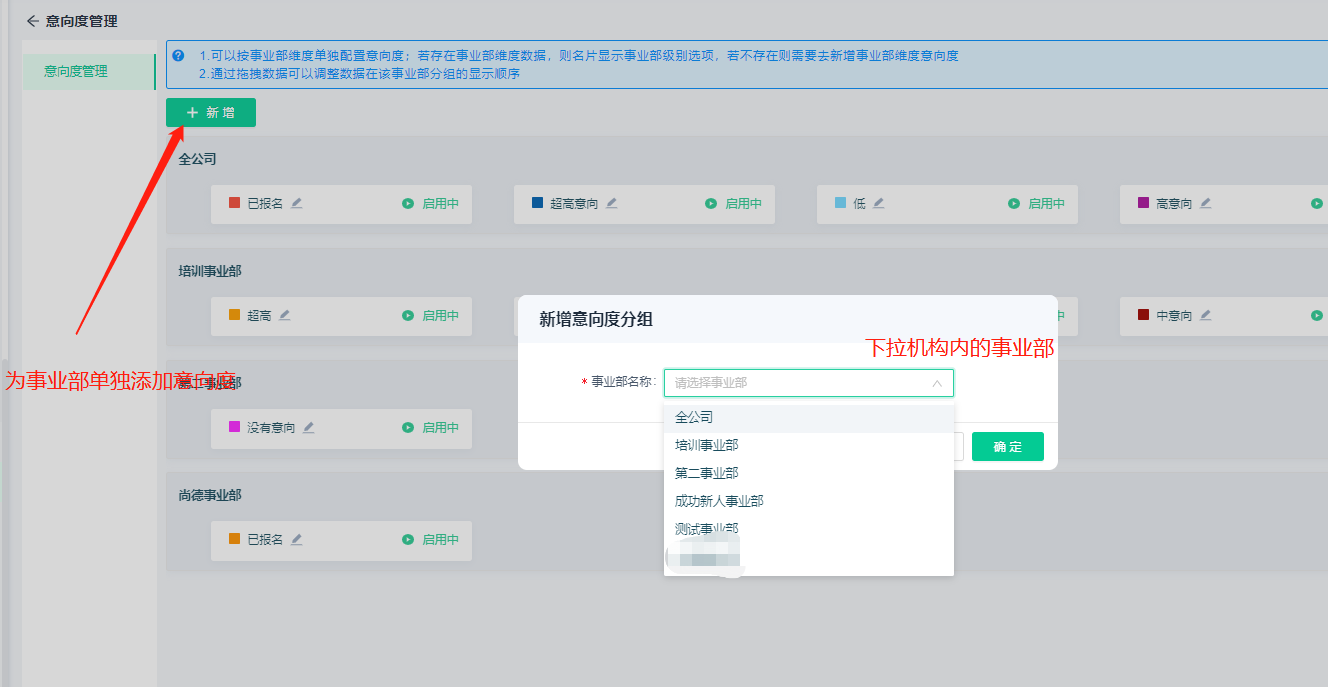Confirm the dialog with 确定 button
Viewport: 1328px width, 687px height.
pos(1007,447)
